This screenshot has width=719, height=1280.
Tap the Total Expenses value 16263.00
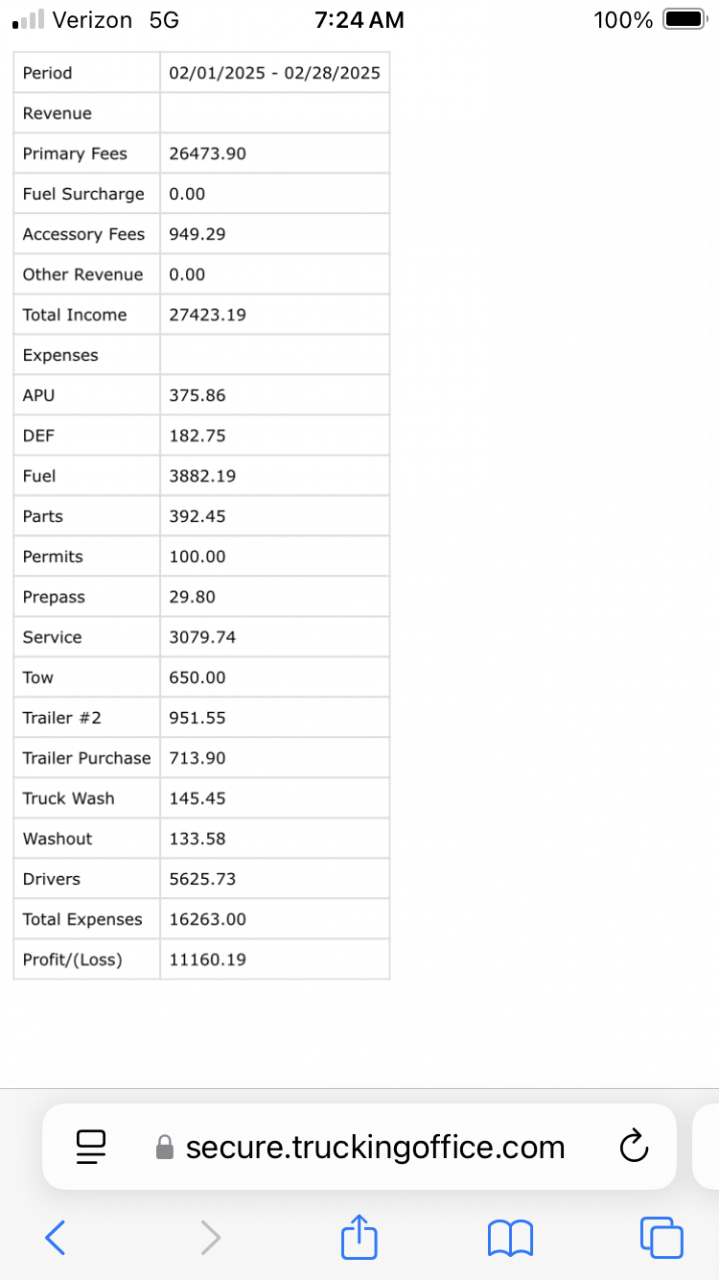click(x=207, y=920)
